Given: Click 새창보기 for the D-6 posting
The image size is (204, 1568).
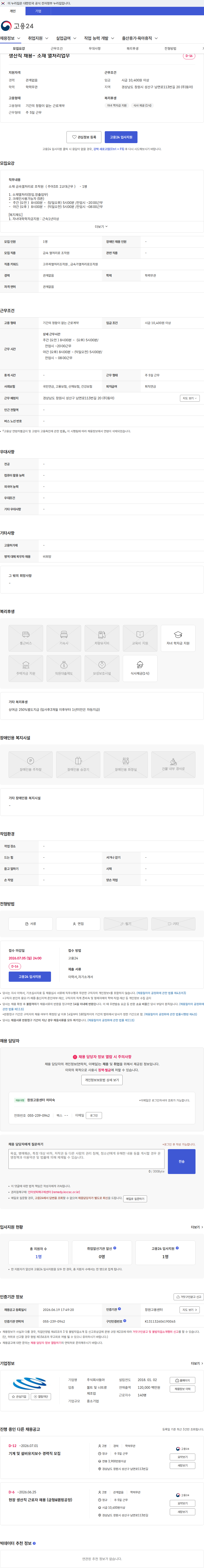Looking at the screenshot, I should click(x=183, y=1512).
